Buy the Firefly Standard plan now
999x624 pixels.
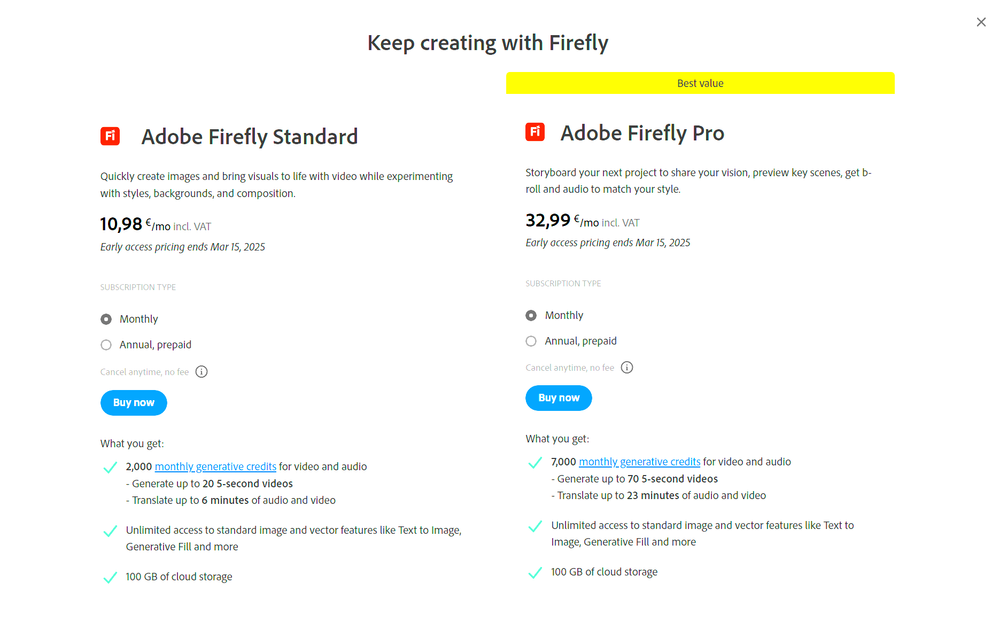(134, 402)
